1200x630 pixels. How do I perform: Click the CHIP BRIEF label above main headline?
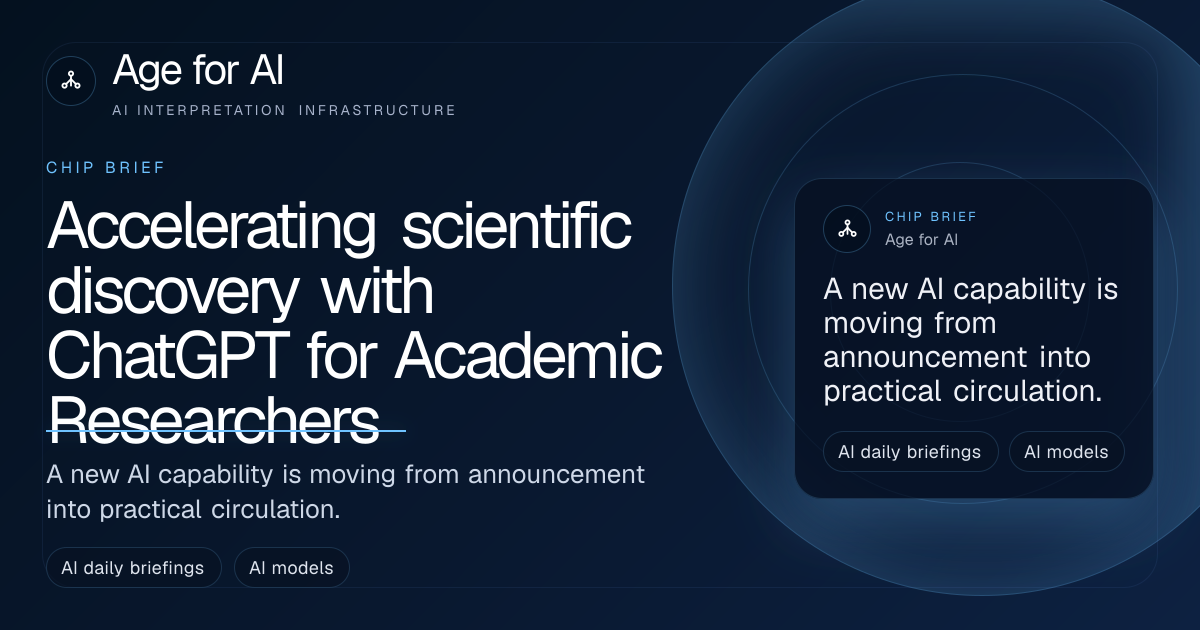point(106,168)
